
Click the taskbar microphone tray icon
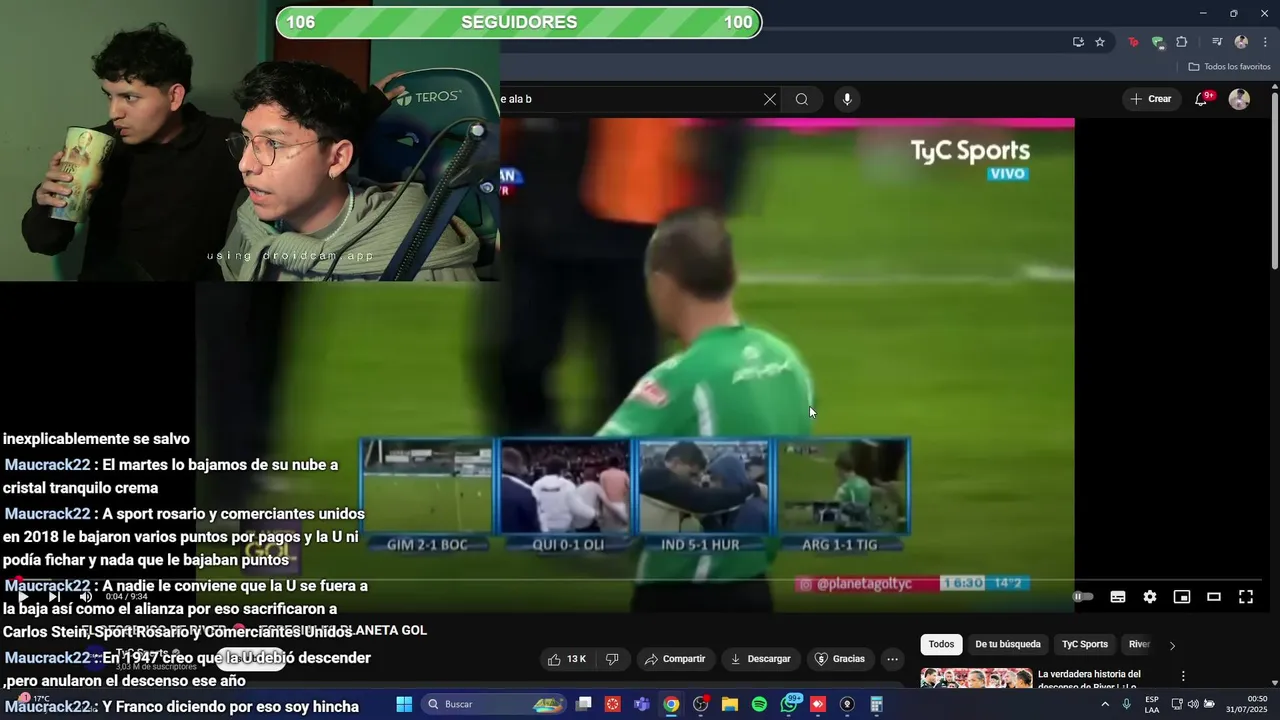[x=1127, y=704]
